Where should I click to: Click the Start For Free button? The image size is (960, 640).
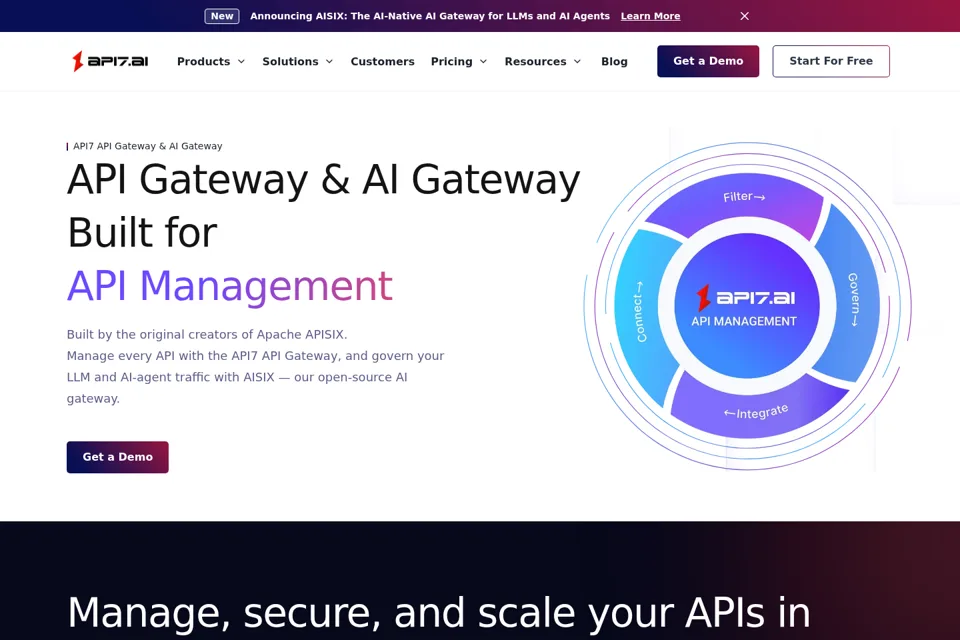pos(831,61)
